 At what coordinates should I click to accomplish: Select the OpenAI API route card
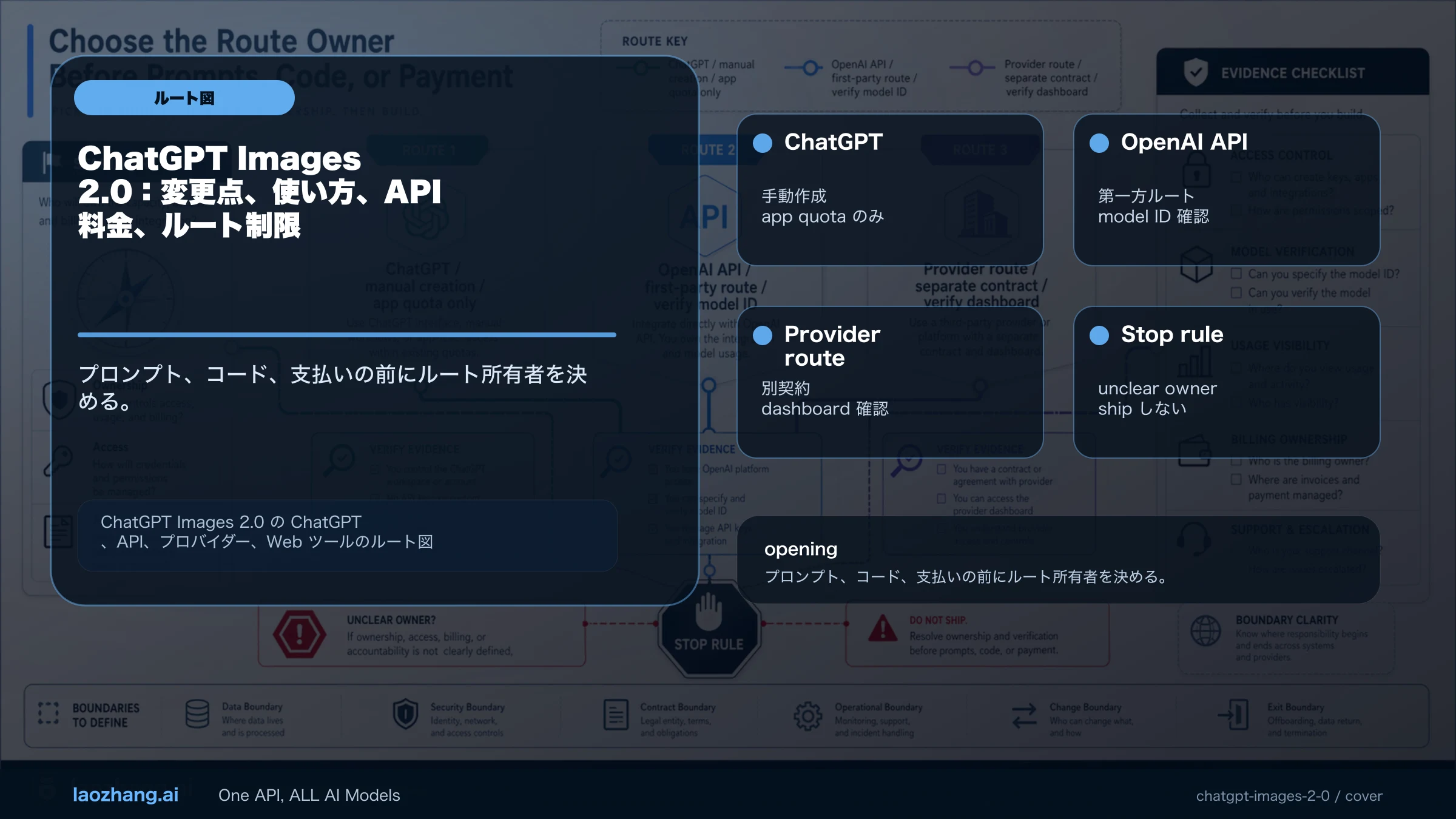click(x=1227, y=189)
